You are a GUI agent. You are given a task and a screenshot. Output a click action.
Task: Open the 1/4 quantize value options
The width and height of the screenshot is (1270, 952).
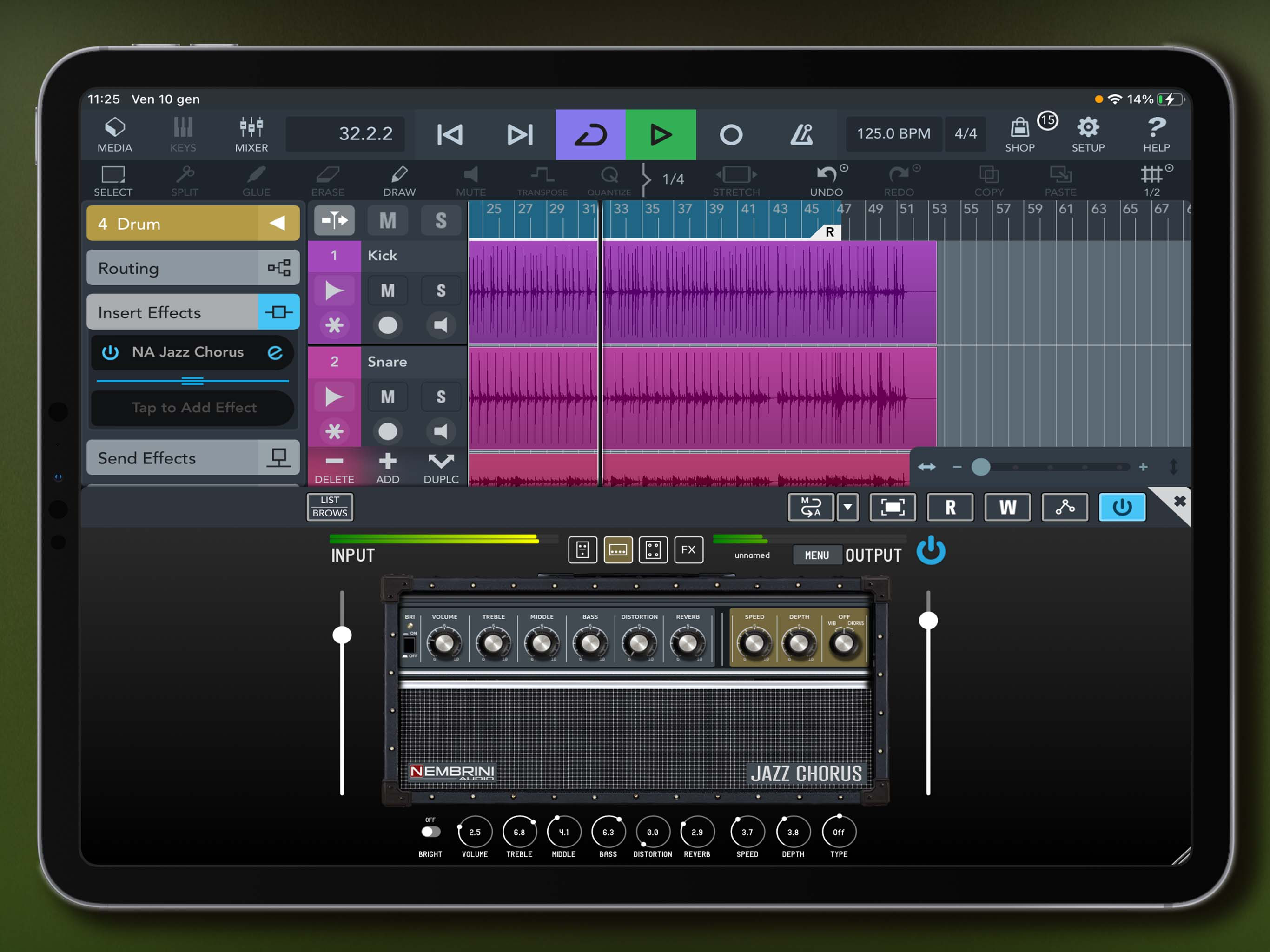[x=673, y=179]
